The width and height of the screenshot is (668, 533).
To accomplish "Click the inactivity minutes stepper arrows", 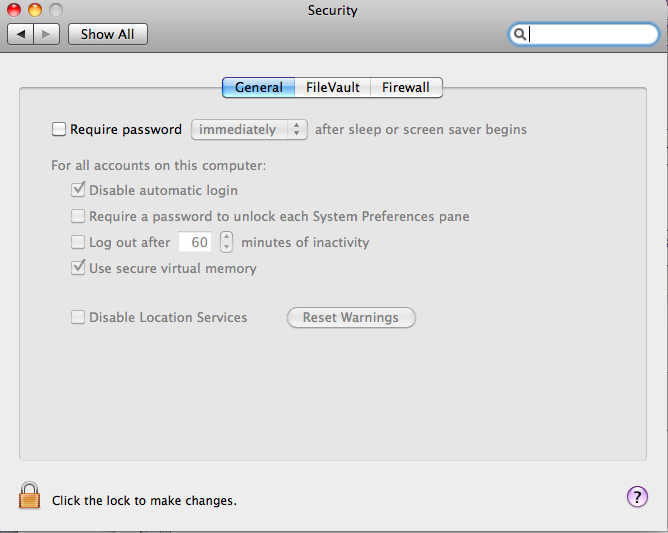I will 226,242.
